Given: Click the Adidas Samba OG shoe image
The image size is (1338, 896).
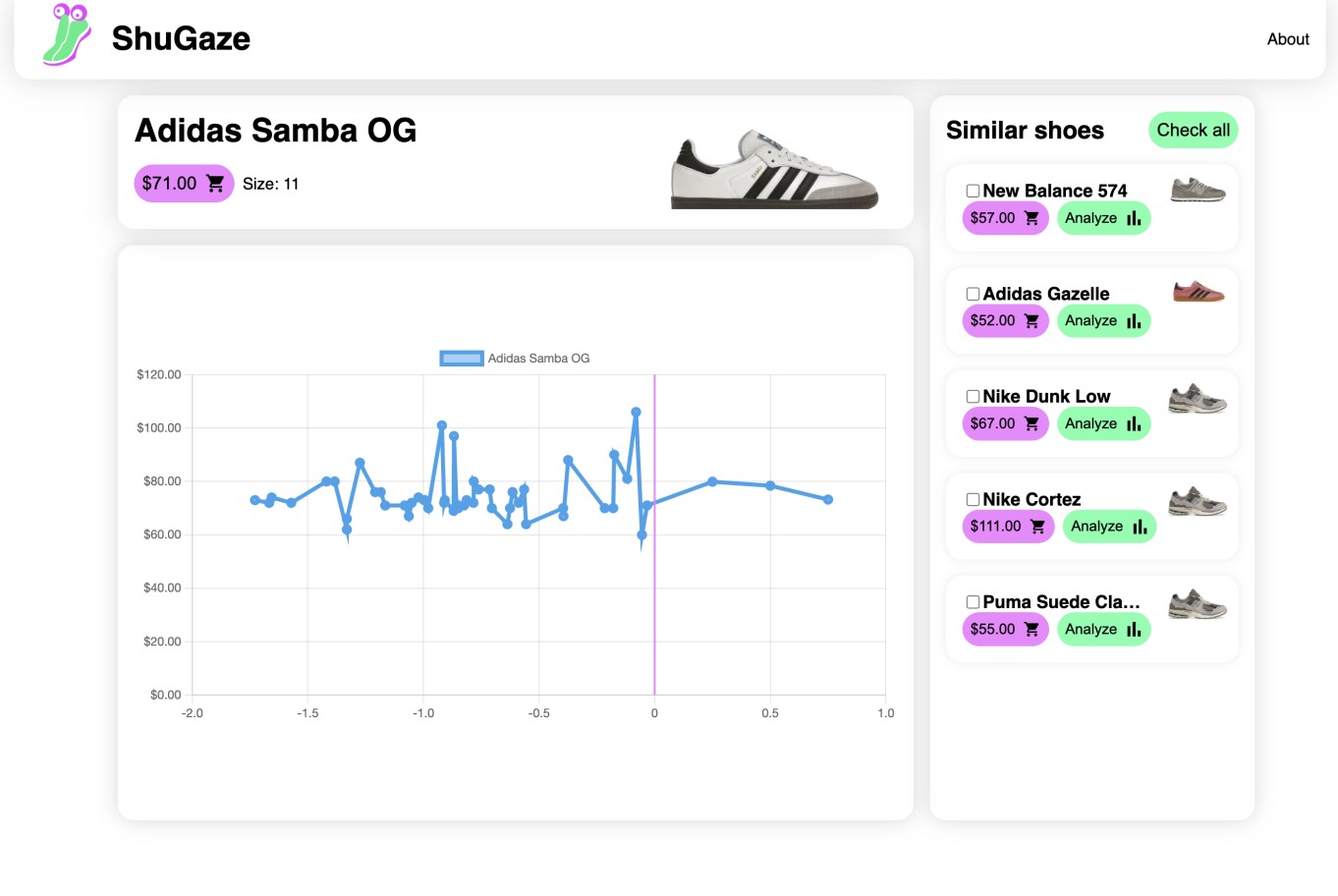Looking at the screenshot, I should [x=774, y=169].
